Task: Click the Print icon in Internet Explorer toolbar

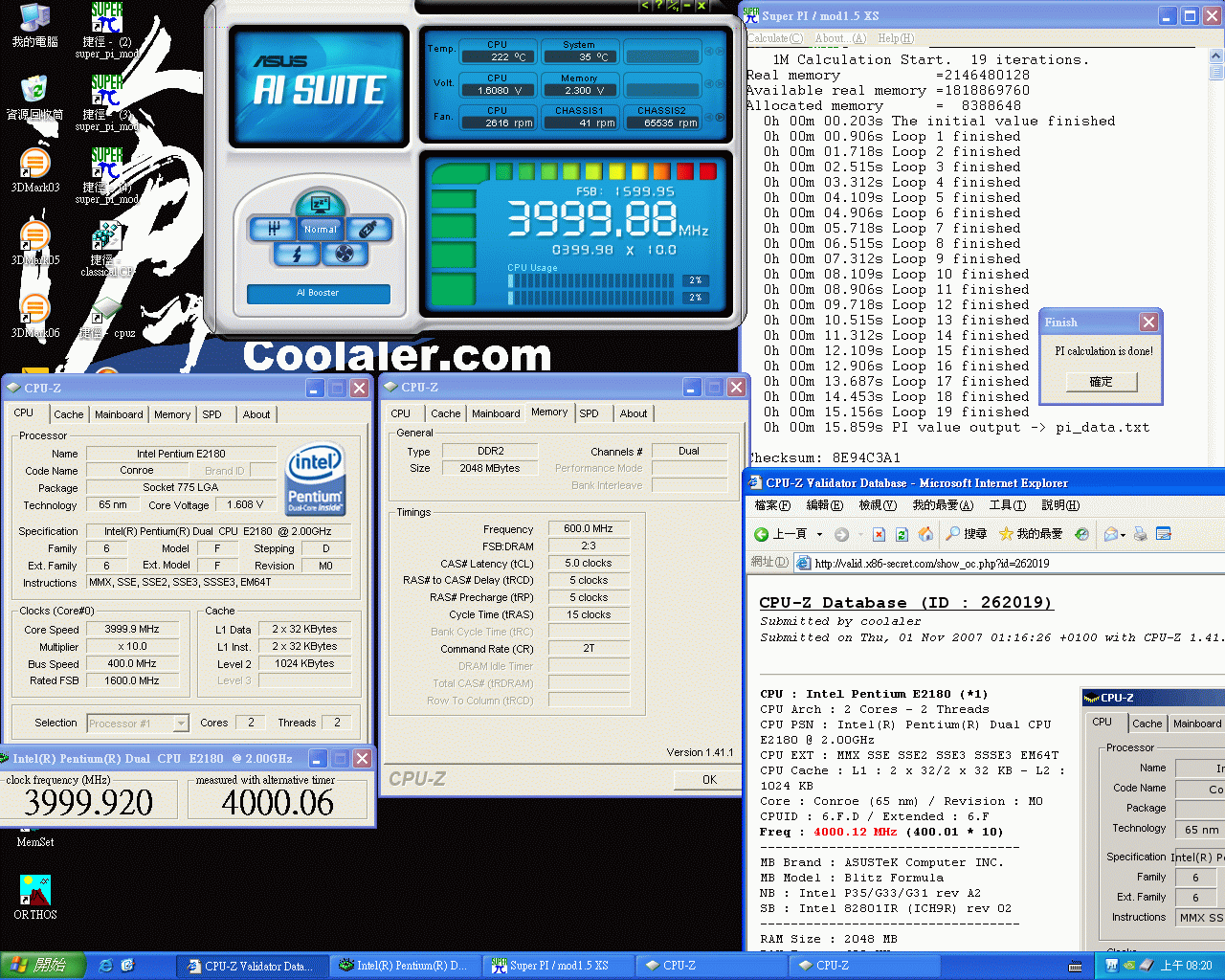Action: [x=1140, y=534]
